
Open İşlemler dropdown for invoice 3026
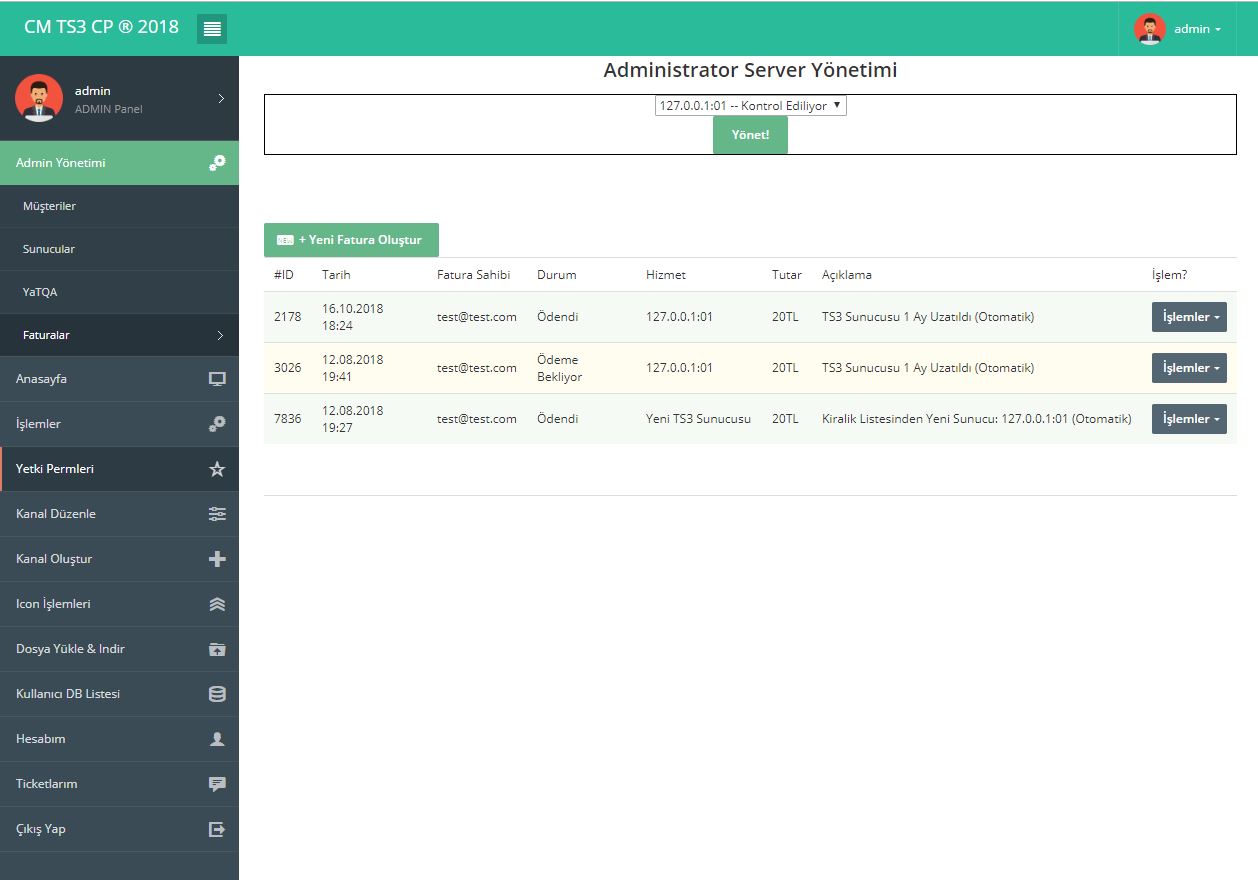pos(1189,368)
